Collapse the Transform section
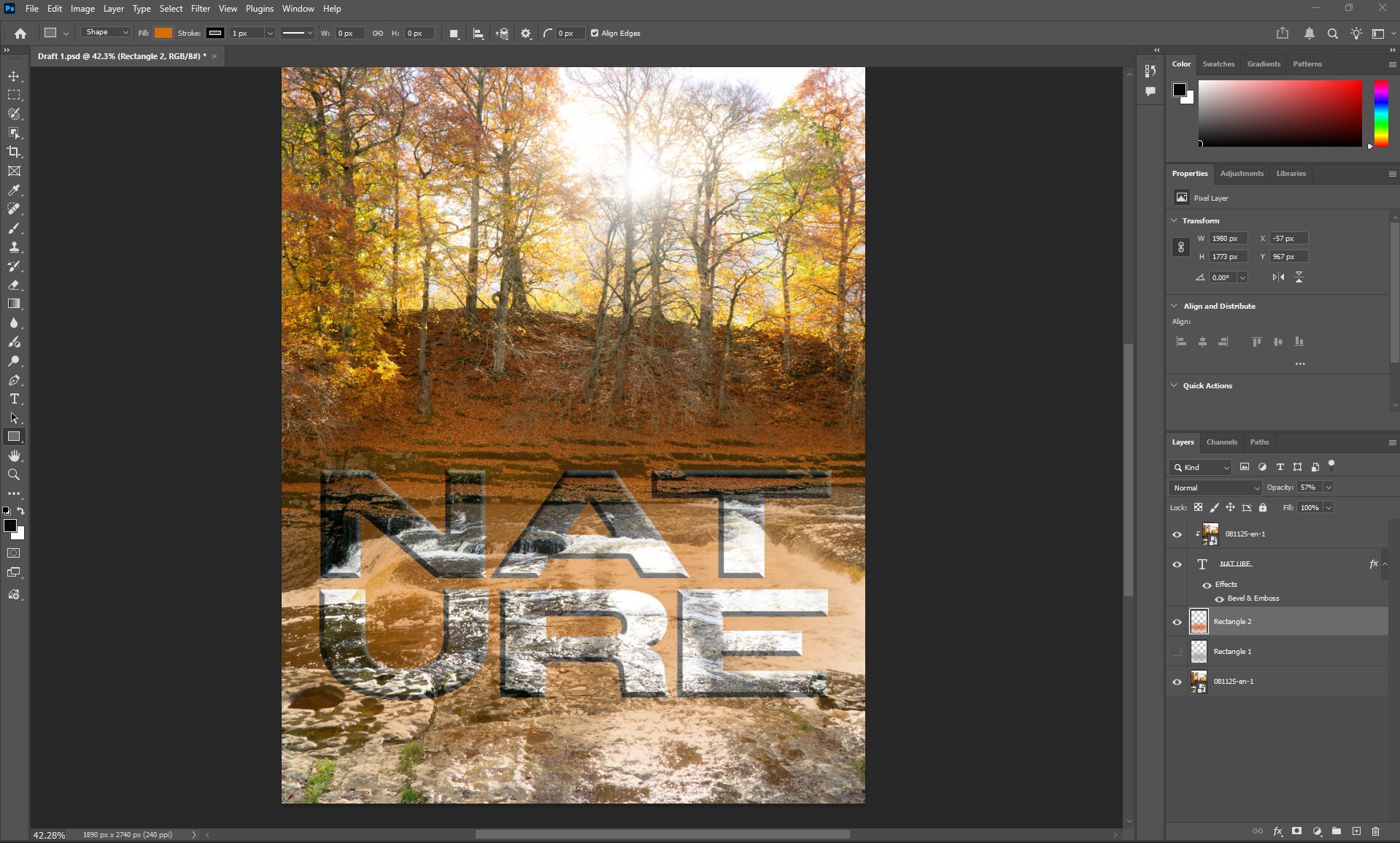Image resolution: width=1400 pixels, height=843 pixels. [1174, 220]
